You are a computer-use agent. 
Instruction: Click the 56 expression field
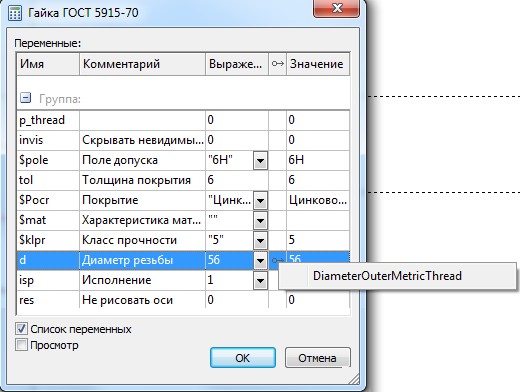point(229,260)
